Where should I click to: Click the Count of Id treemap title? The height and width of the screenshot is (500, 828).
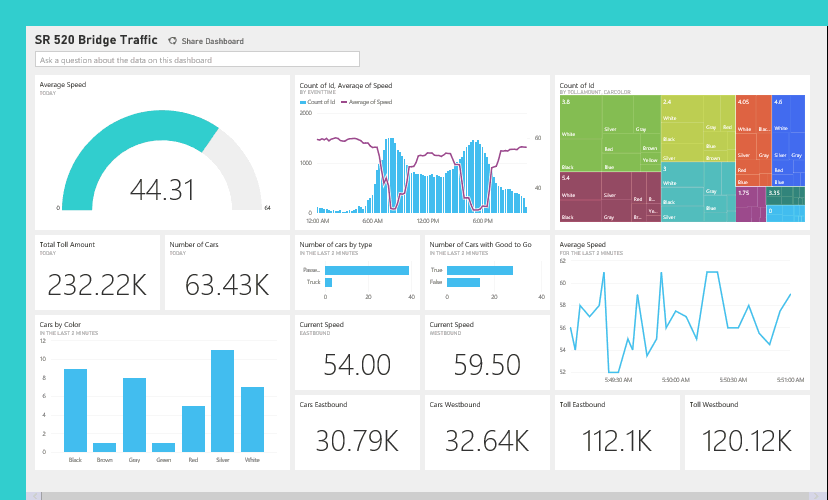(x=577, y=85)
